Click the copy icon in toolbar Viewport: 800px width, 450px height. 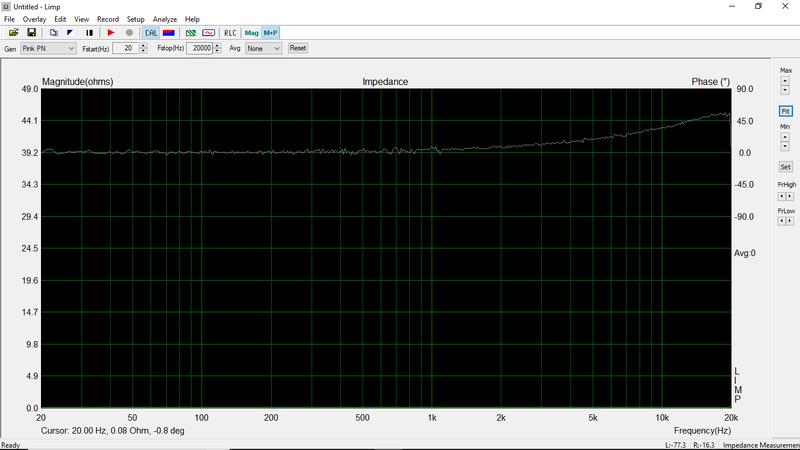coord(53,33)
